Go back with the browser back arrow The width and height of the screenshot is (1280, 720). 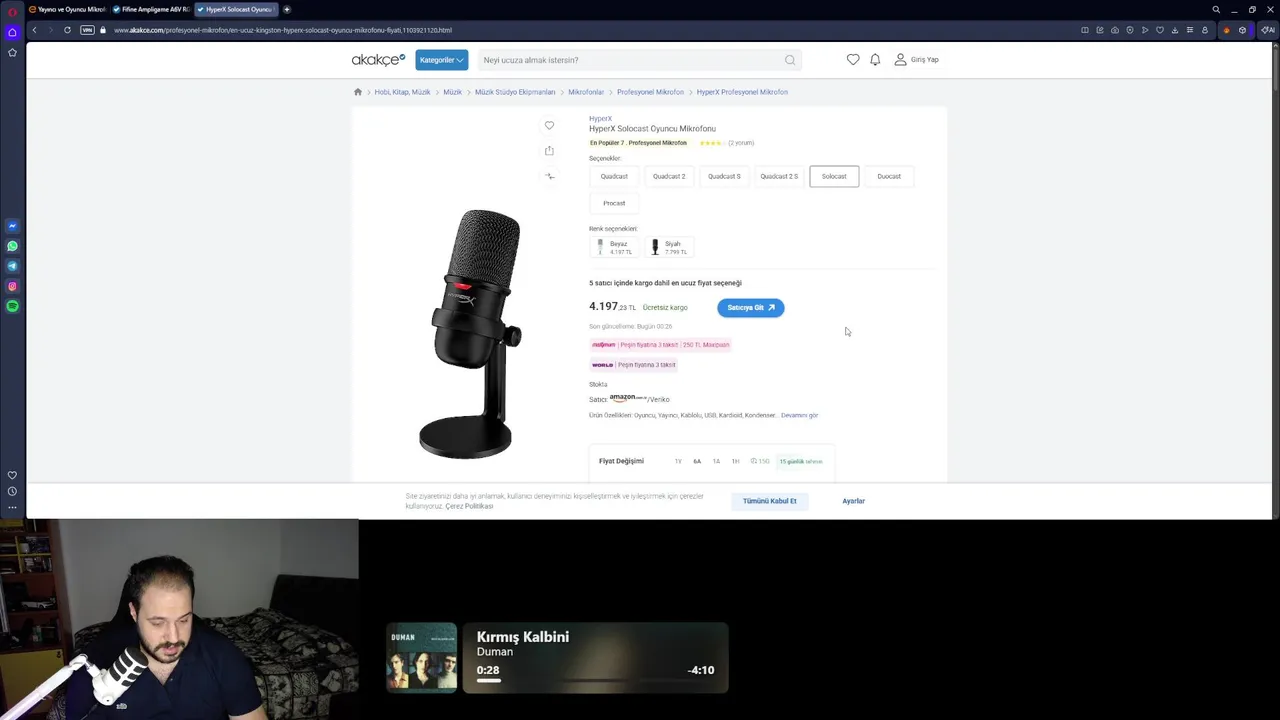pyautogui.click(x=34, y=30)
